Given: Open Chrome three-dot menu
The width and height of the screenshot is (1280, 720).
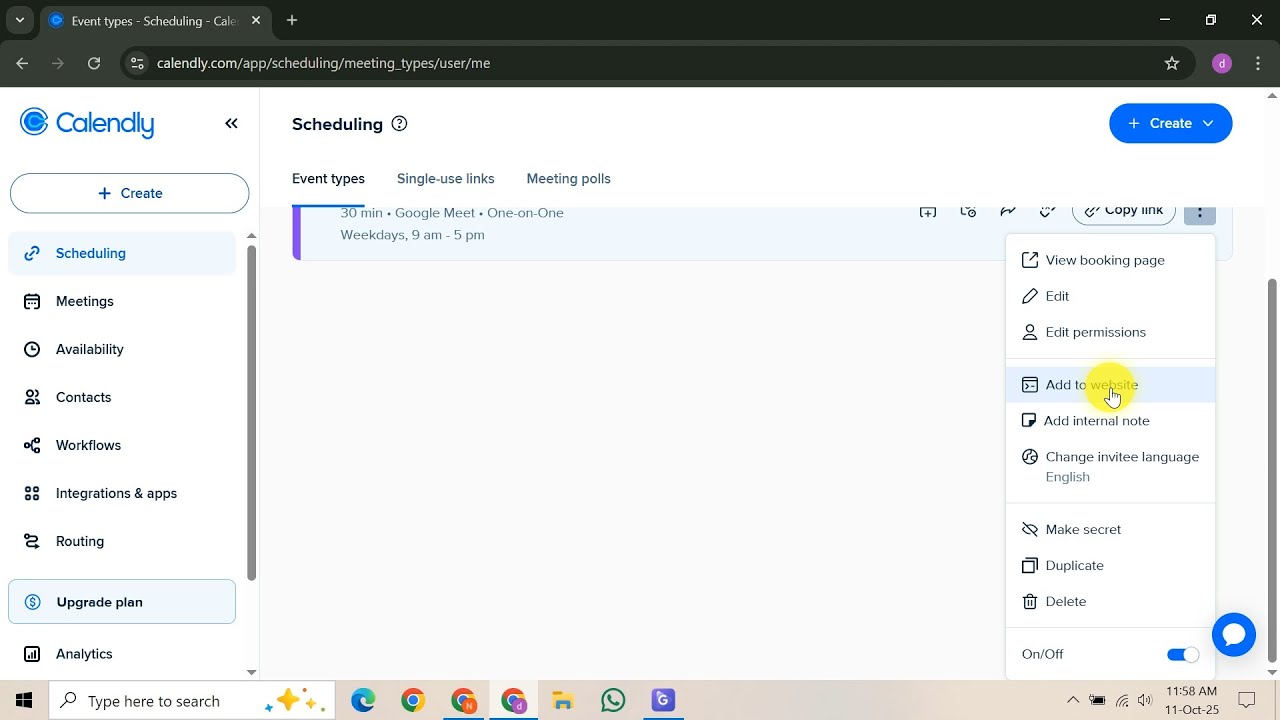Looking at the screenshot, I should coord(1258,63).
